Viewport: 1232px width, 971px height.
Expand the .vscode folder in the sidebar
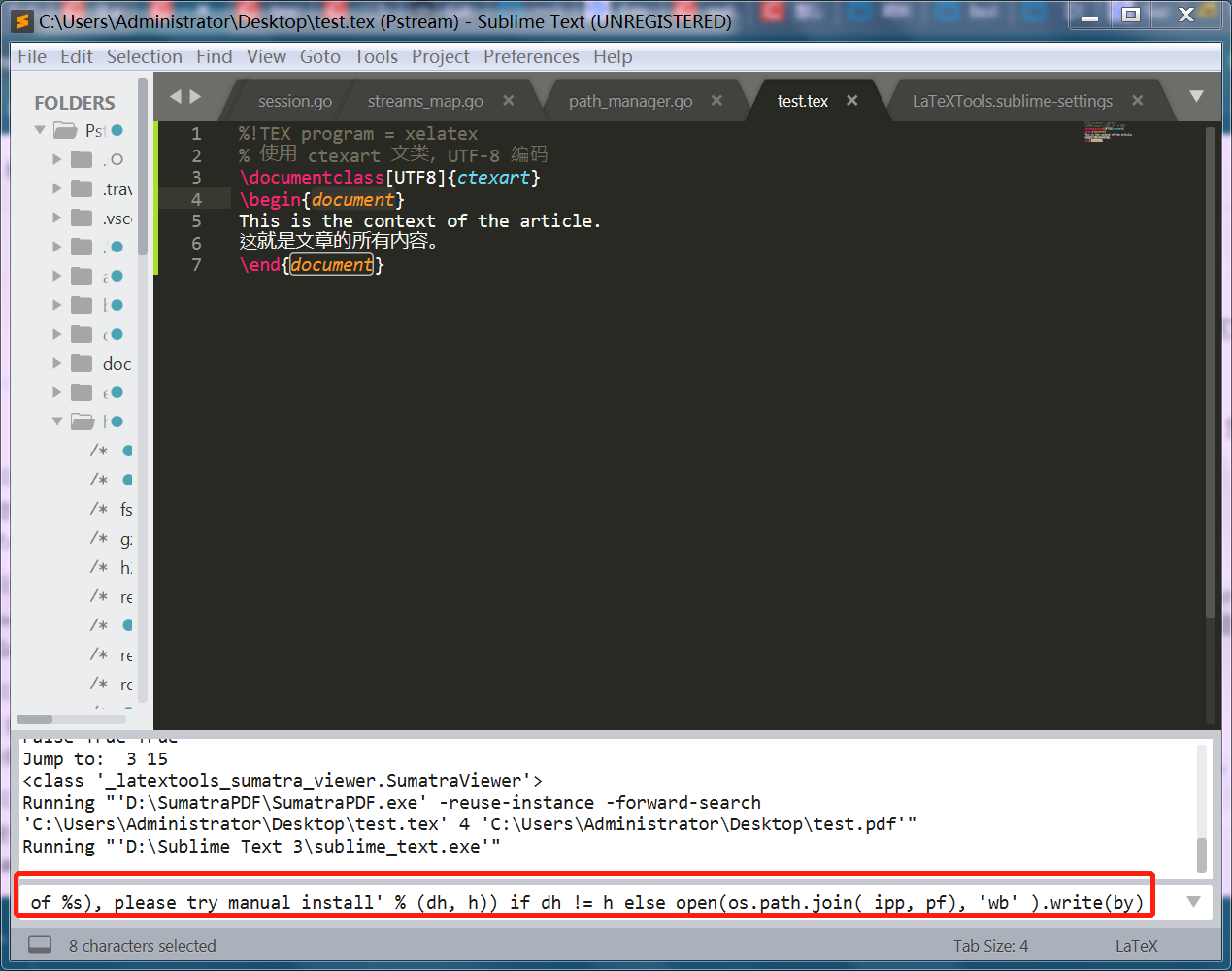point(56,218)
